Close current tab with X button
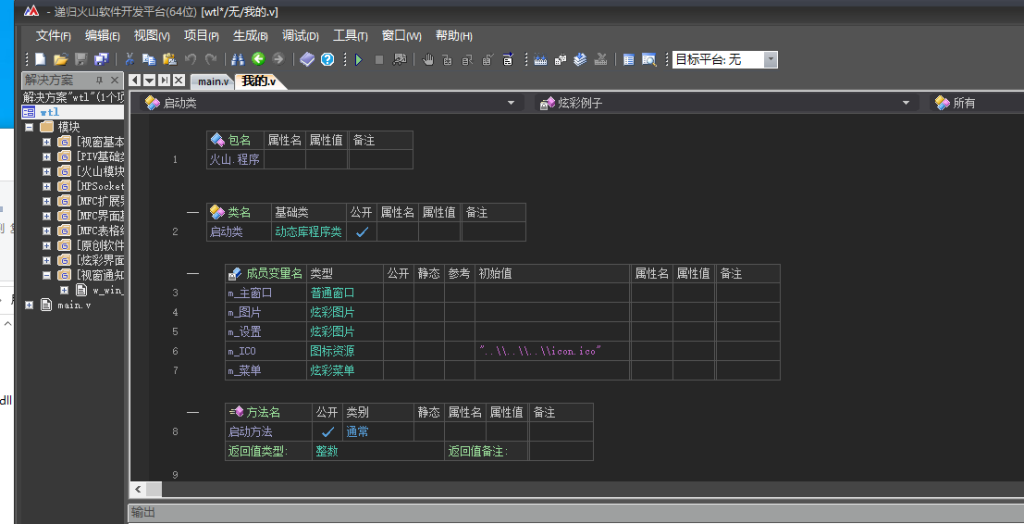 [x=178, y=80]
